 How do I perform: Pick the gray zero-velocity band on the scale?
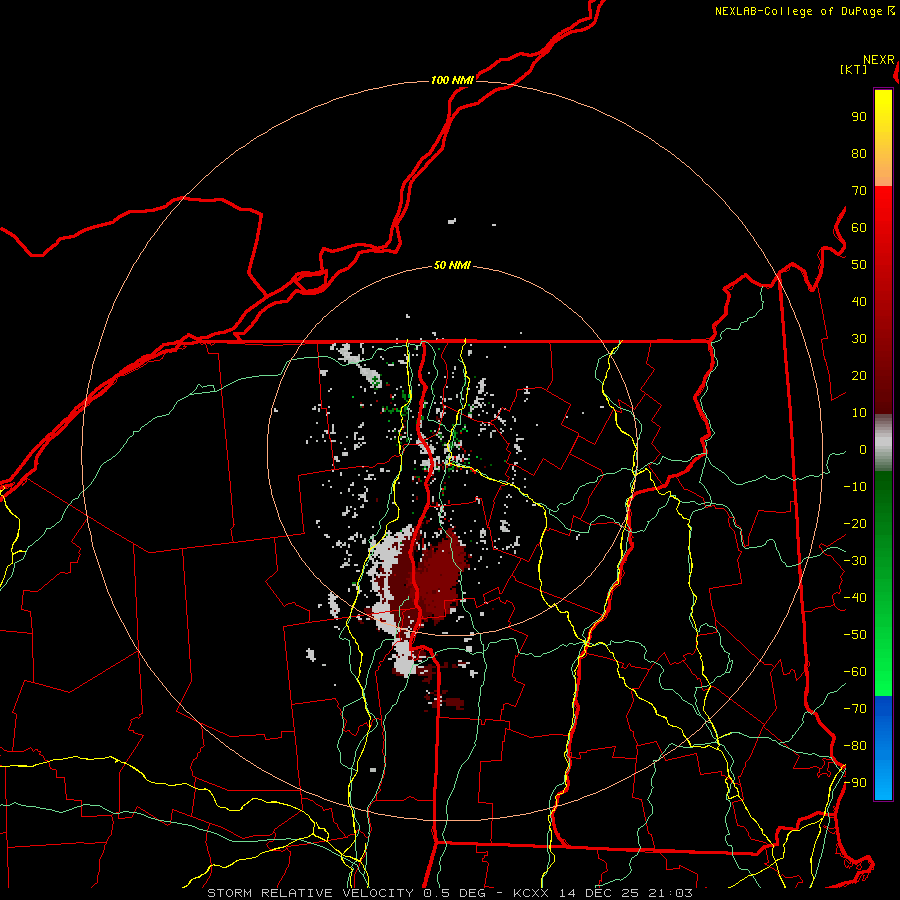tap(883, 443)
